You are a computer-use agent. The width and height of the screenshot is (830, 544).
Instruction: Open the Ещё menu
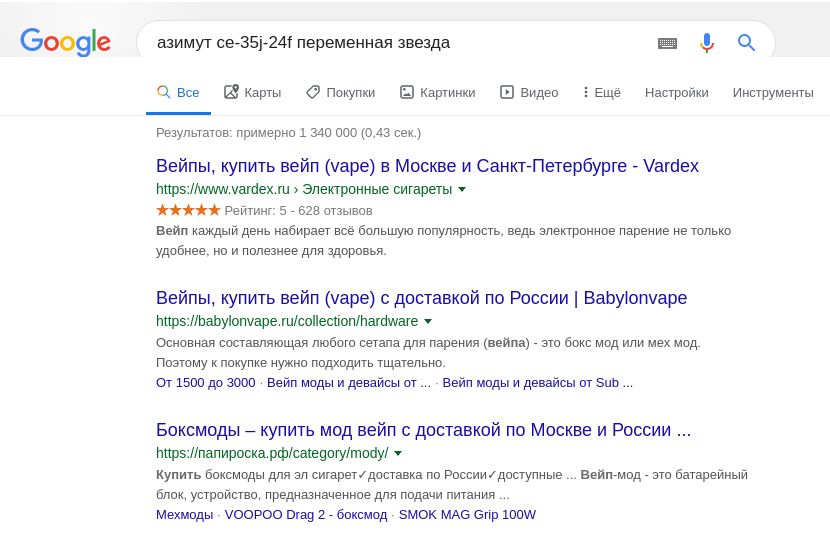pos(601,93)
